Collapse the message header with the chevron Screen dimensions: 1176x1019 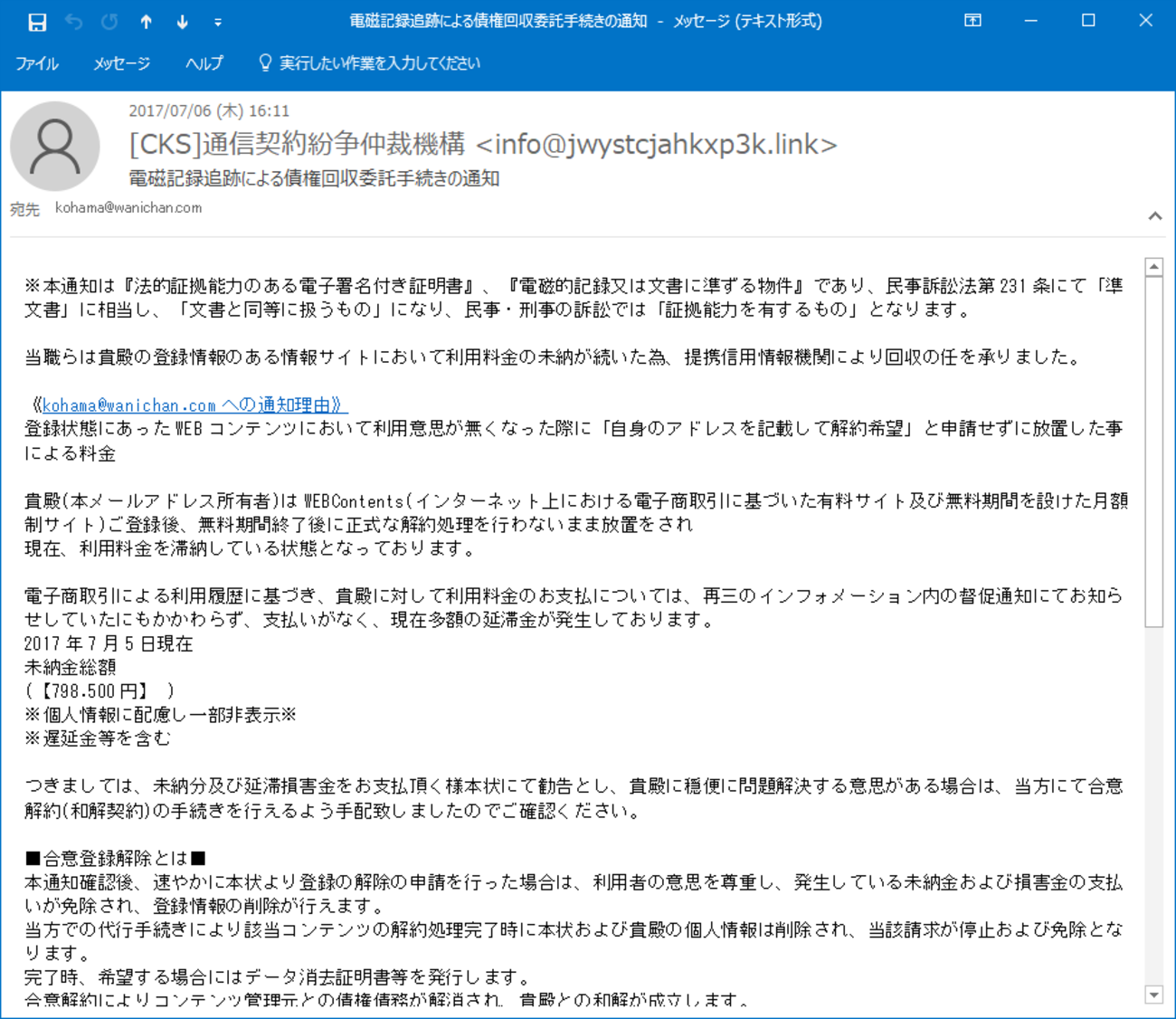pos(1154,215)
